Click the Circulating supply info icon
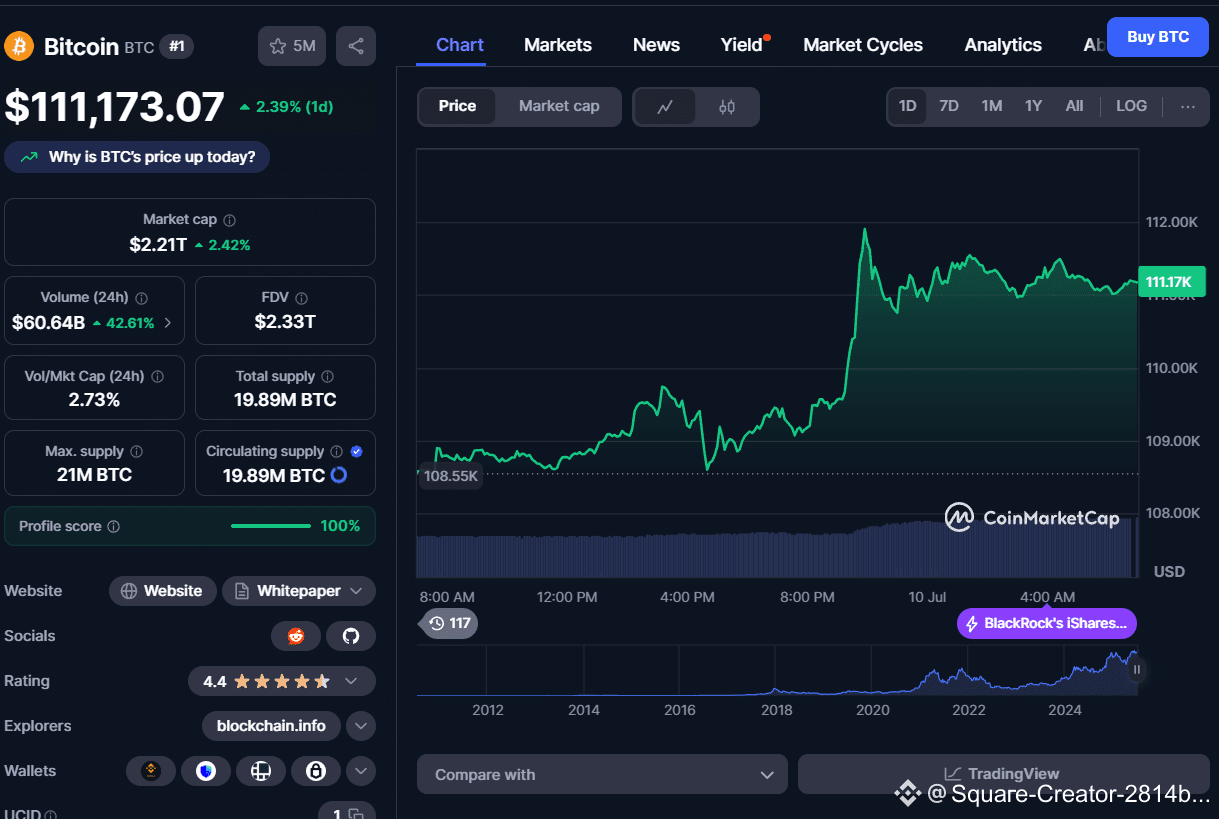The width and height of the screenshot is (1219, 819). tap(337, 452)
